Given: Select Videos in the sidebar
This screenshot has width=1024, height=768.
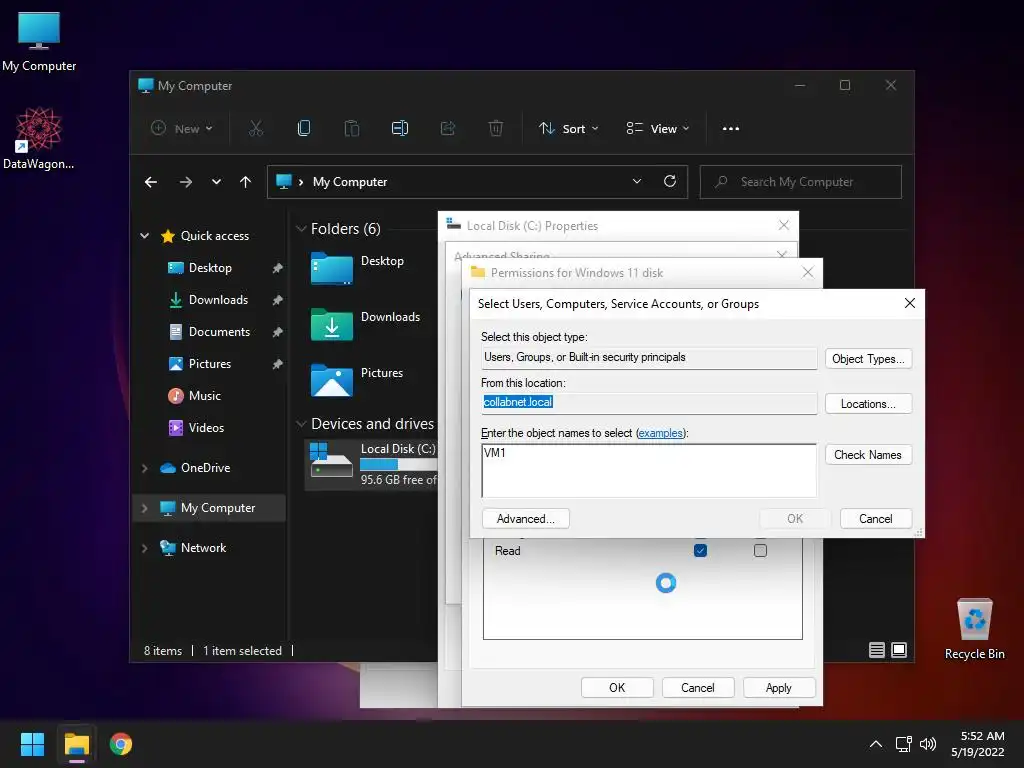Looking at the screenshot, I should tap(206, 428).
